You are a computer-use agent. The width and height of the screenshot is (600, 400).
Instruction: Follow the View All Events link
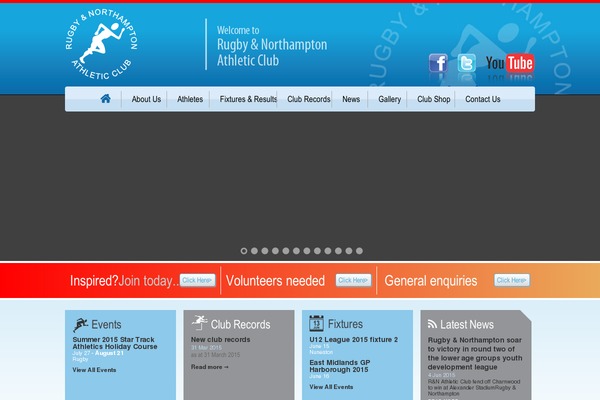(94, 370)
